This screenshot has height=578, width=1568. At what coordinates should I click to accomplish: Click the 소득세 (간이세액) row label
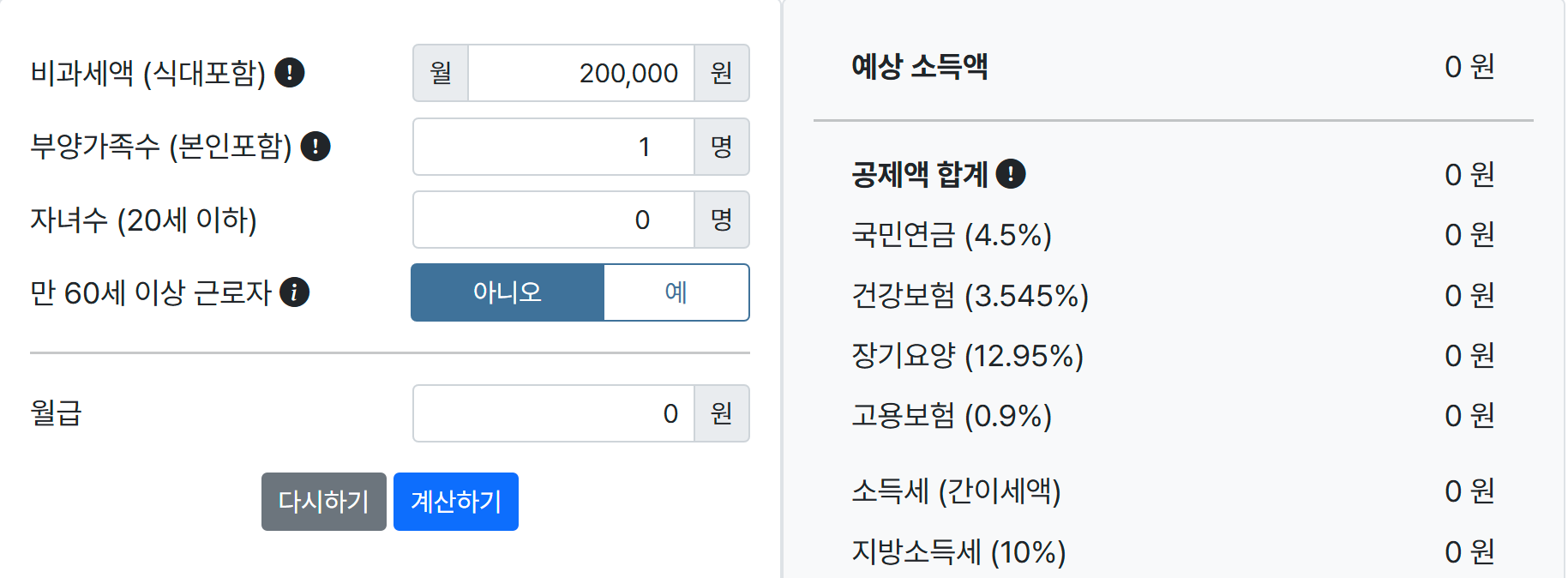point(956,491)
